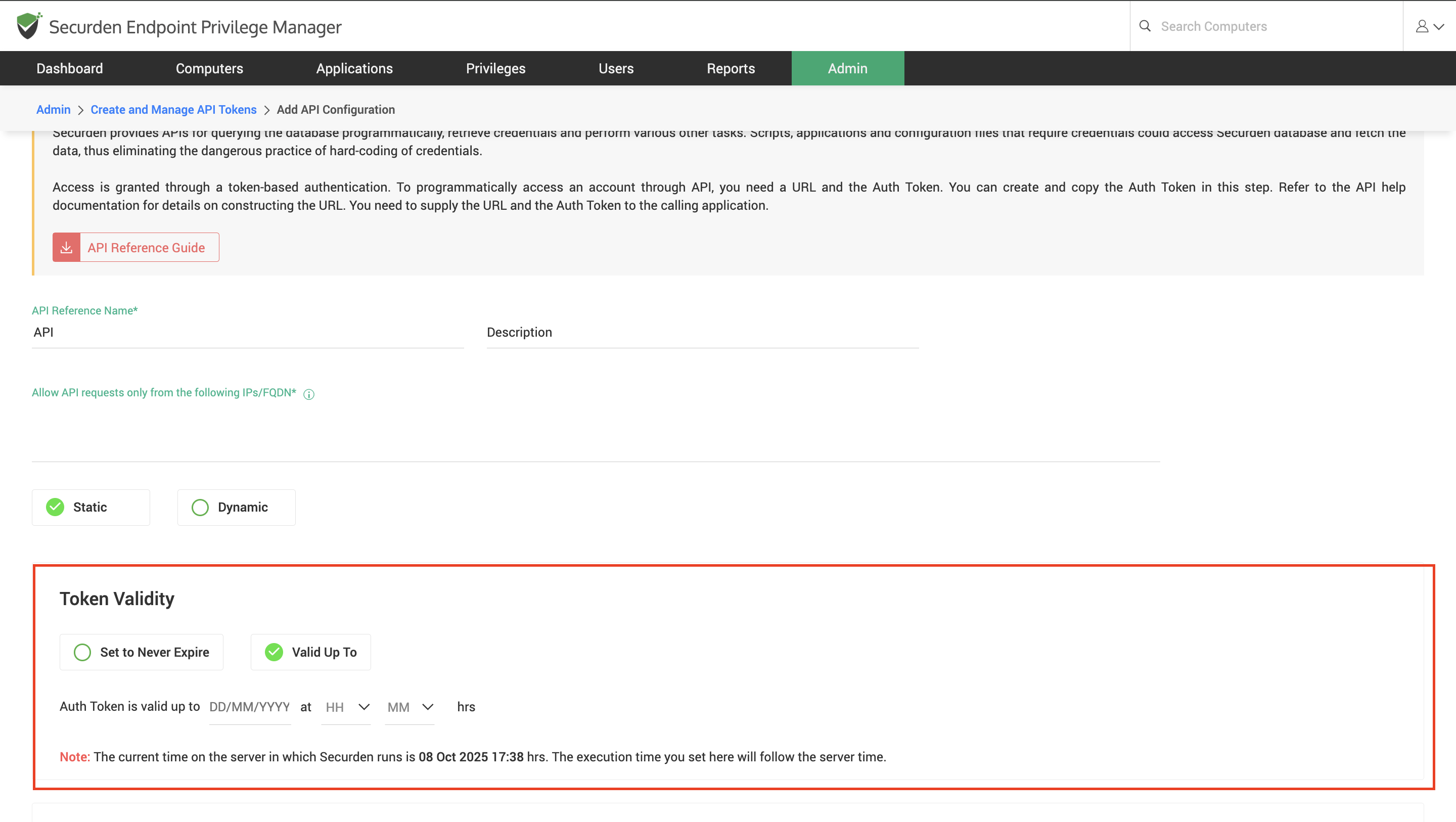Click the Description text field
The image size is (1456, 822).
tap(702, 333)
